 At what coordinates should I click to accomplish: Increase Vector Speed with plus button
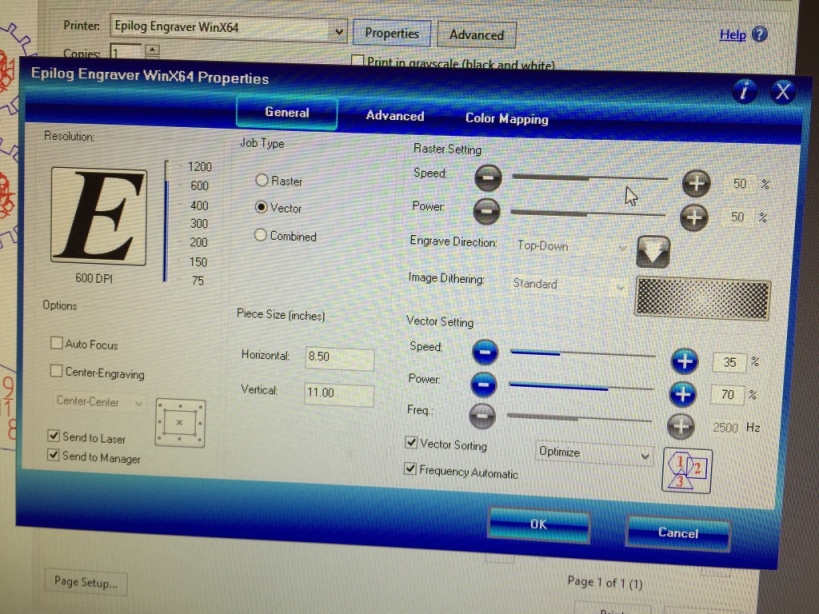tap(684, 361)
